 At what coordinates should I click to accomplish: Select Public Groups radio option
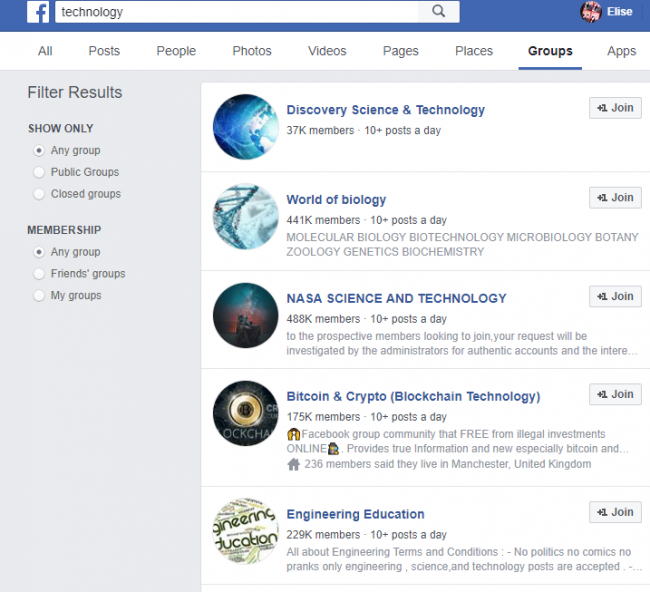point(39,172)
